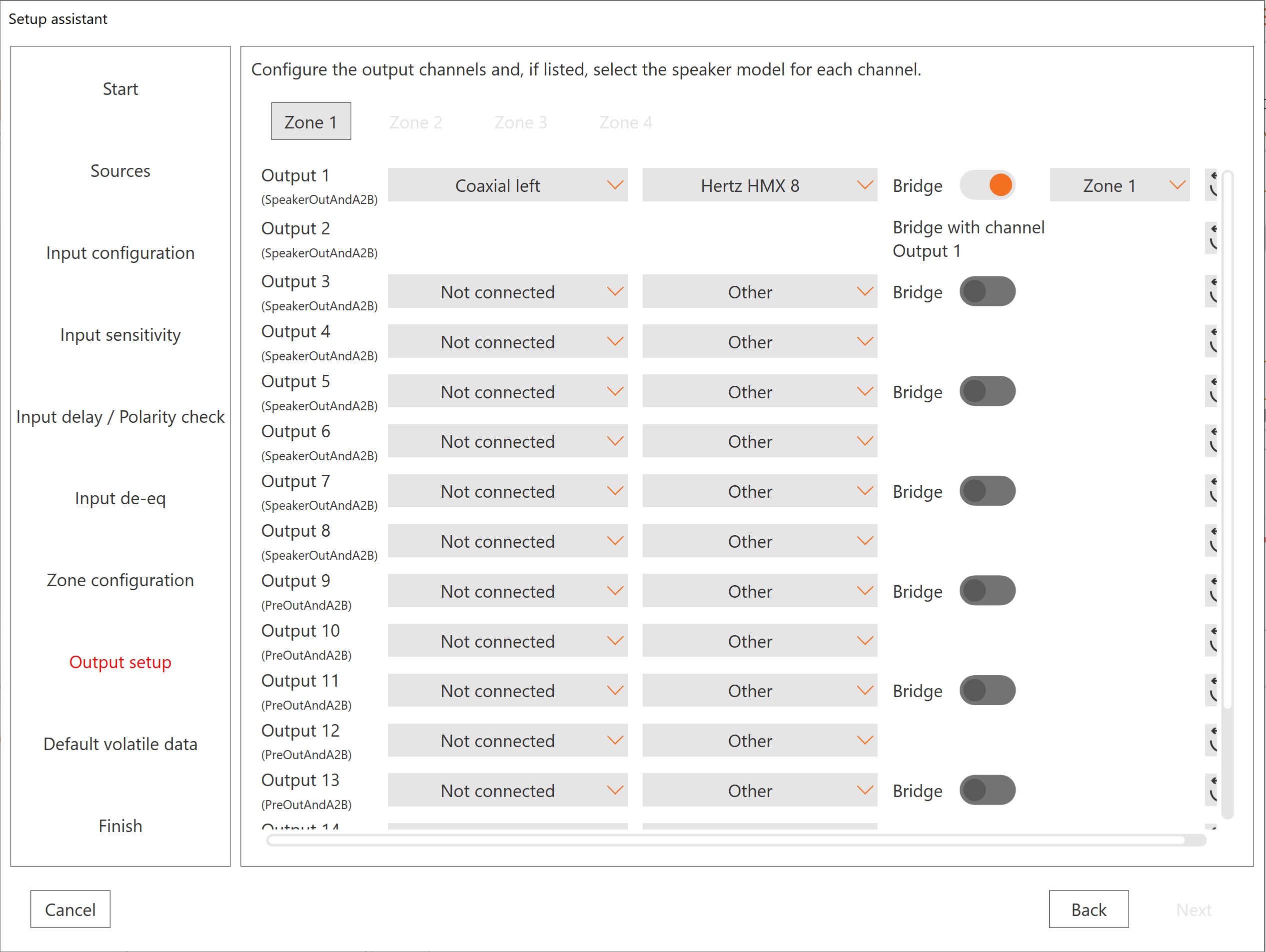Go to Zone configuration step in sidebar
This screenshot has height=952, width=1266.
point(120,580)
